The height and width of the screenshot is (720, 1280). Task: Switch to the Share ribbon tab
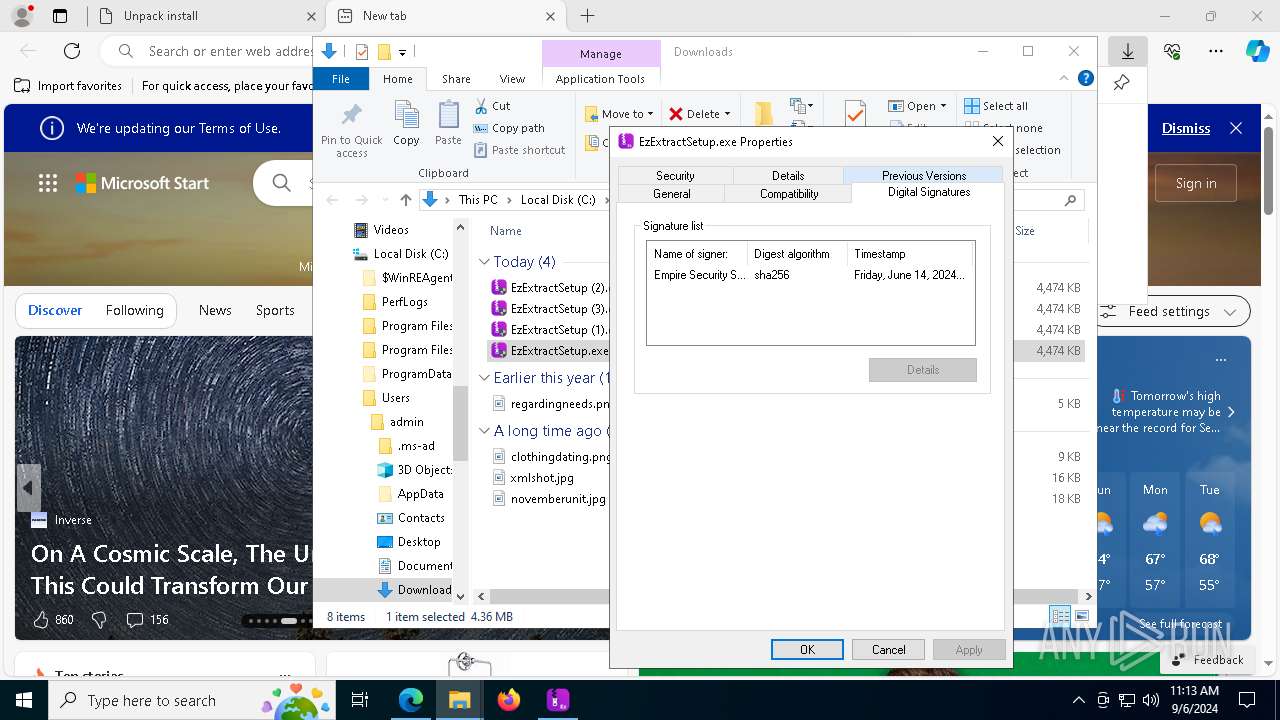click(456, 79)
